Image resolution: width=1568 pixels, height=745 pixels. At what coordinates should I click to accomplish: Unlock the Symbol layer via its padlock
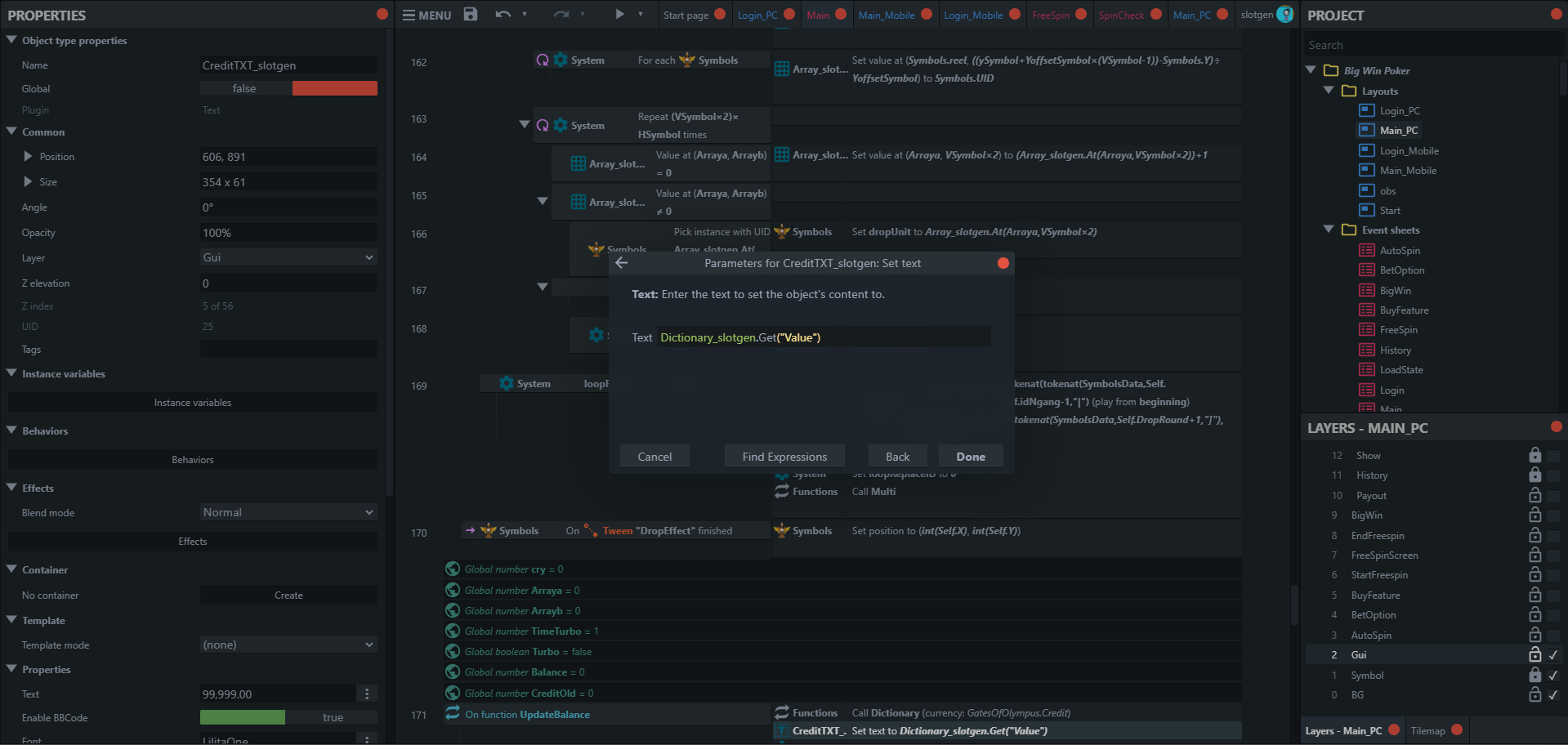pyautogui.click(x=1535, y=675)
